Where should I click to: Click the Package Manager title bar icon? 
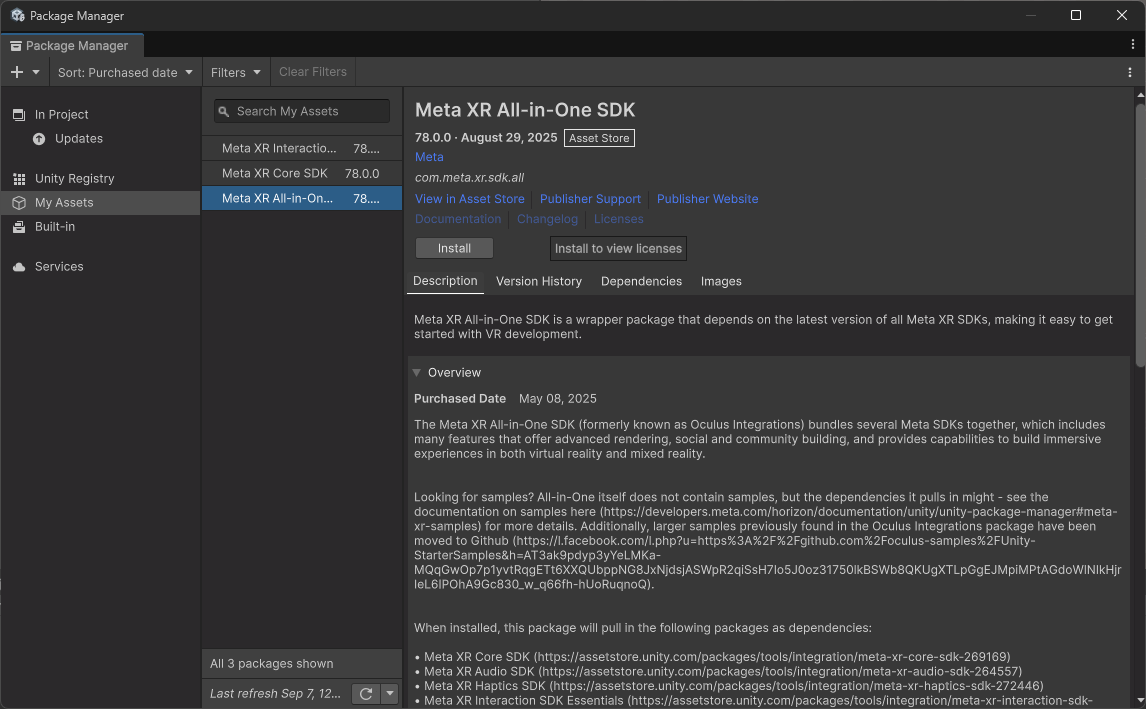[x=18, y=15]
